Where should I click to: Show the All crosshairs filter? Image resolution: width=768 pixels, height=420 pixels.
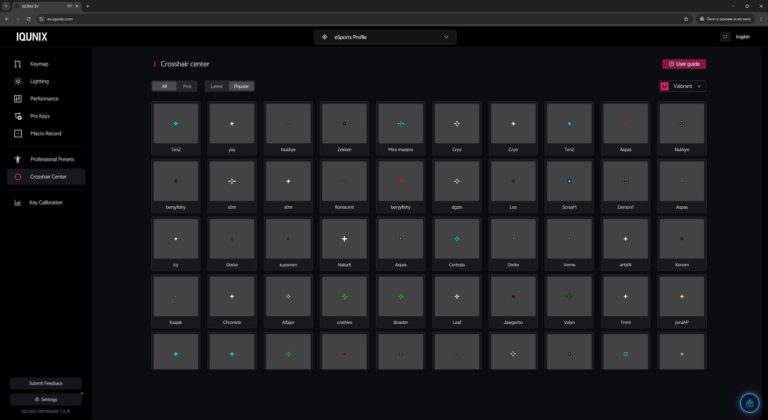tap(164, 86)
